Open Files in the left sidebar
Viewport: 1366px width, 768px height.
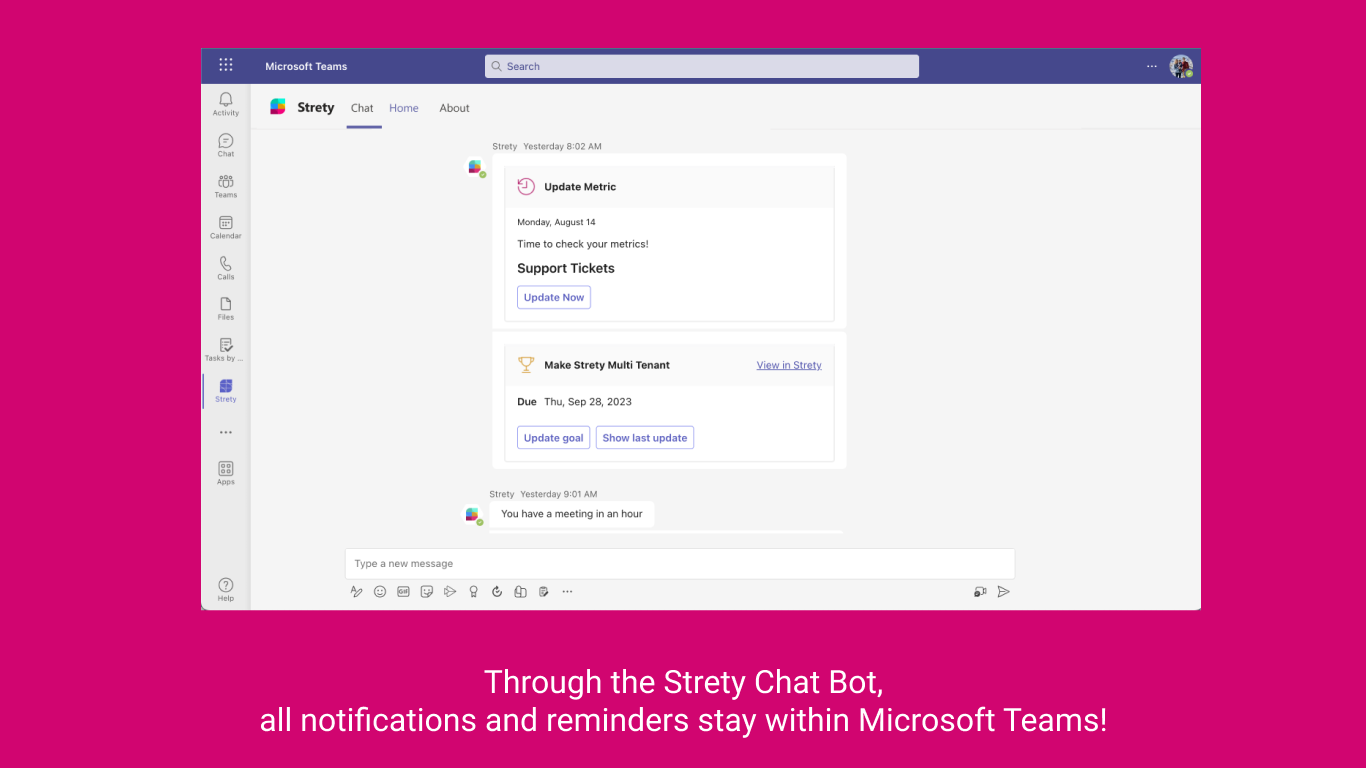(x=226, y=308)
